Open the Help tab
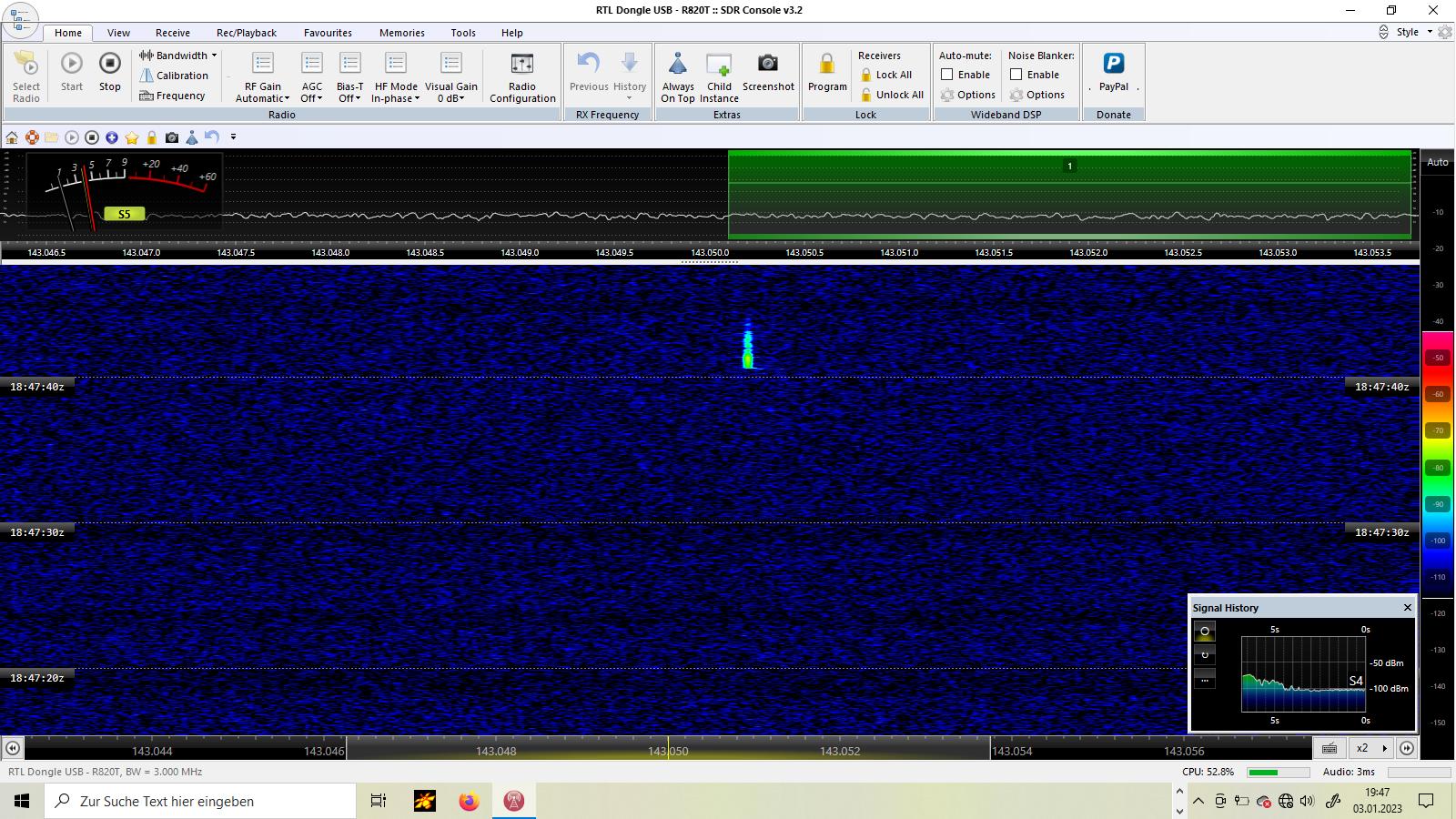The width and height of the screenshot is (1456, 819). (512, 33)
